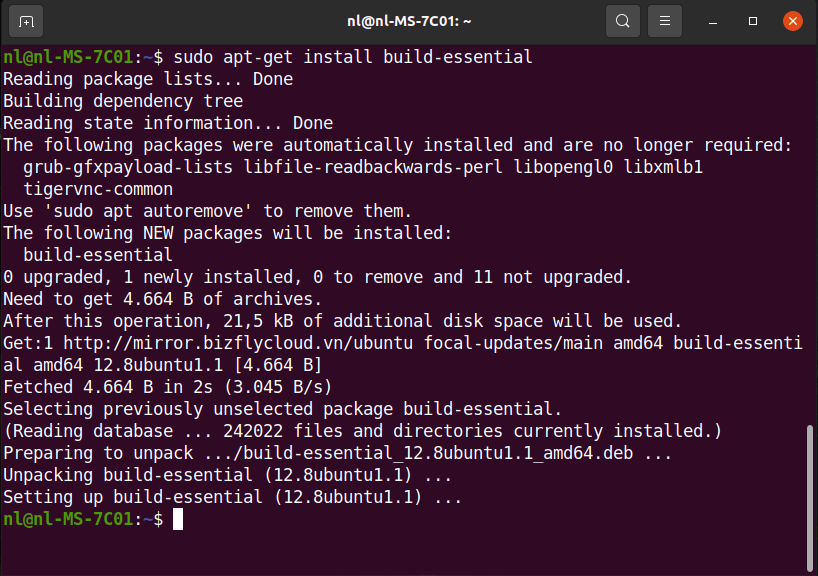Click the mirror.bizflycloud.vn URL
The image size is (818, 576).
pyautogui.click(x=238, y=343)
